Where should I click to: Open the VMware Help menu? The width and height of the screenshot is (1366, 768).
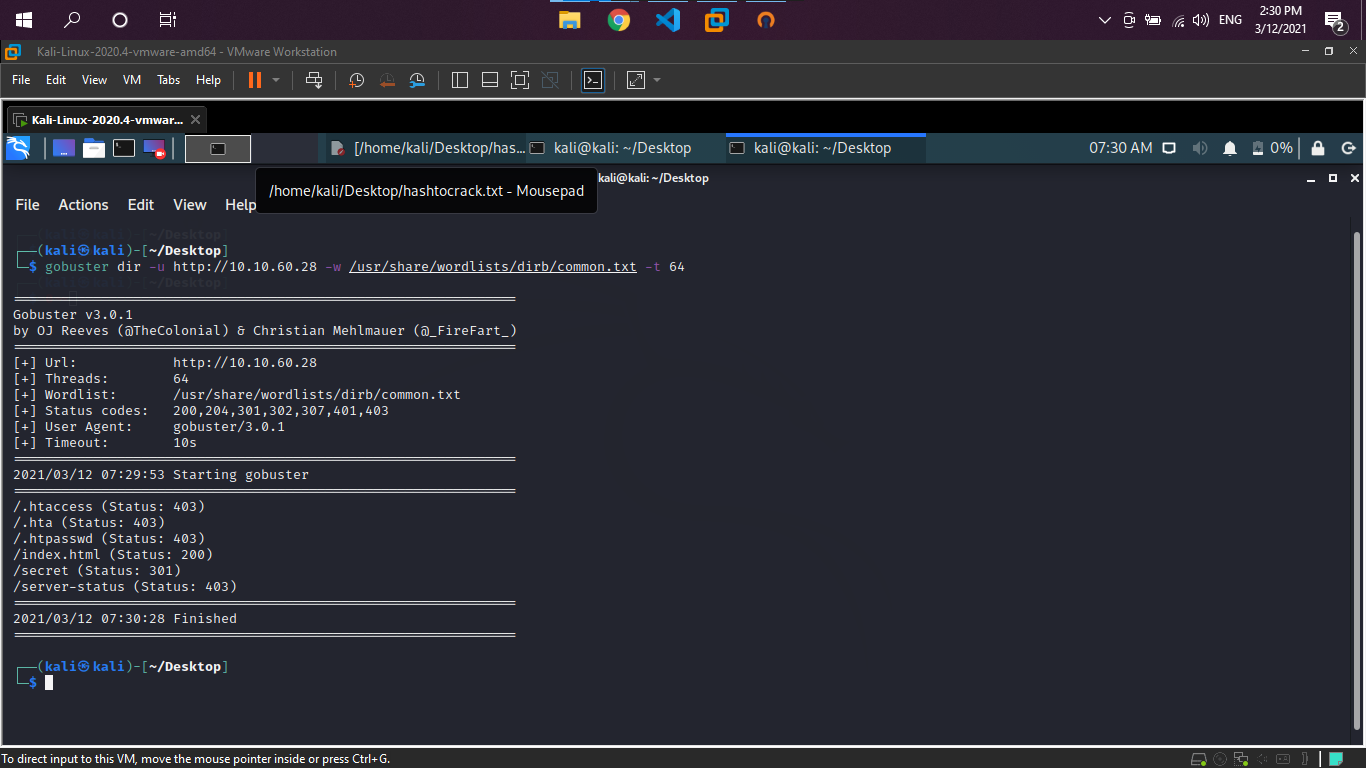[208, 80]
